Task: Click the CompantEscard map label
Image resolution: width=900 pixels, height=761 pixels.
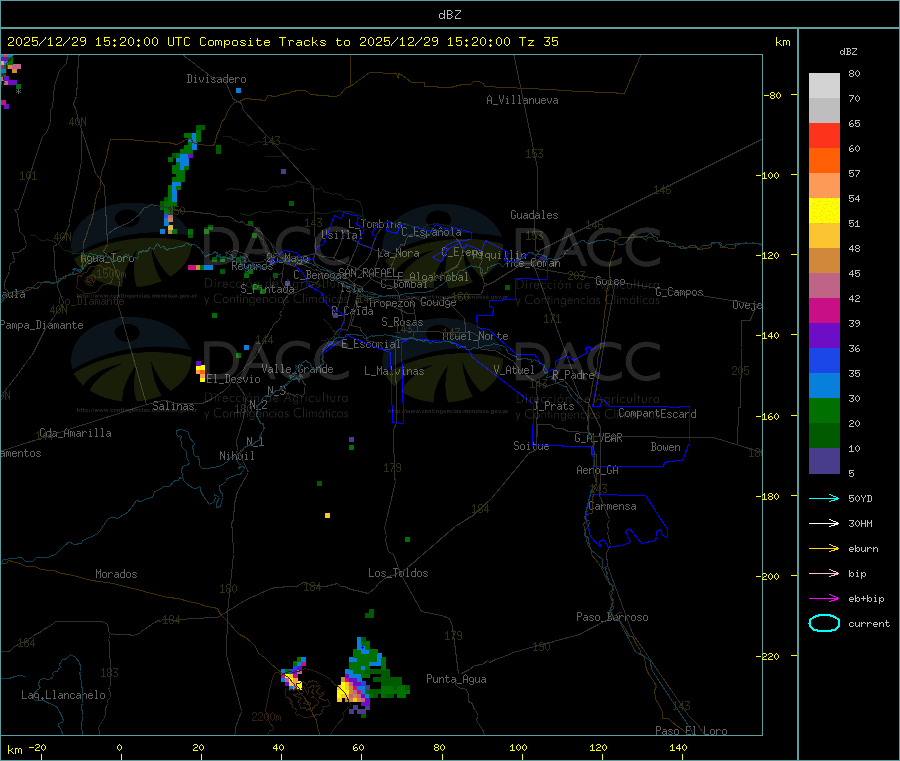Action: tap(657, 414)
